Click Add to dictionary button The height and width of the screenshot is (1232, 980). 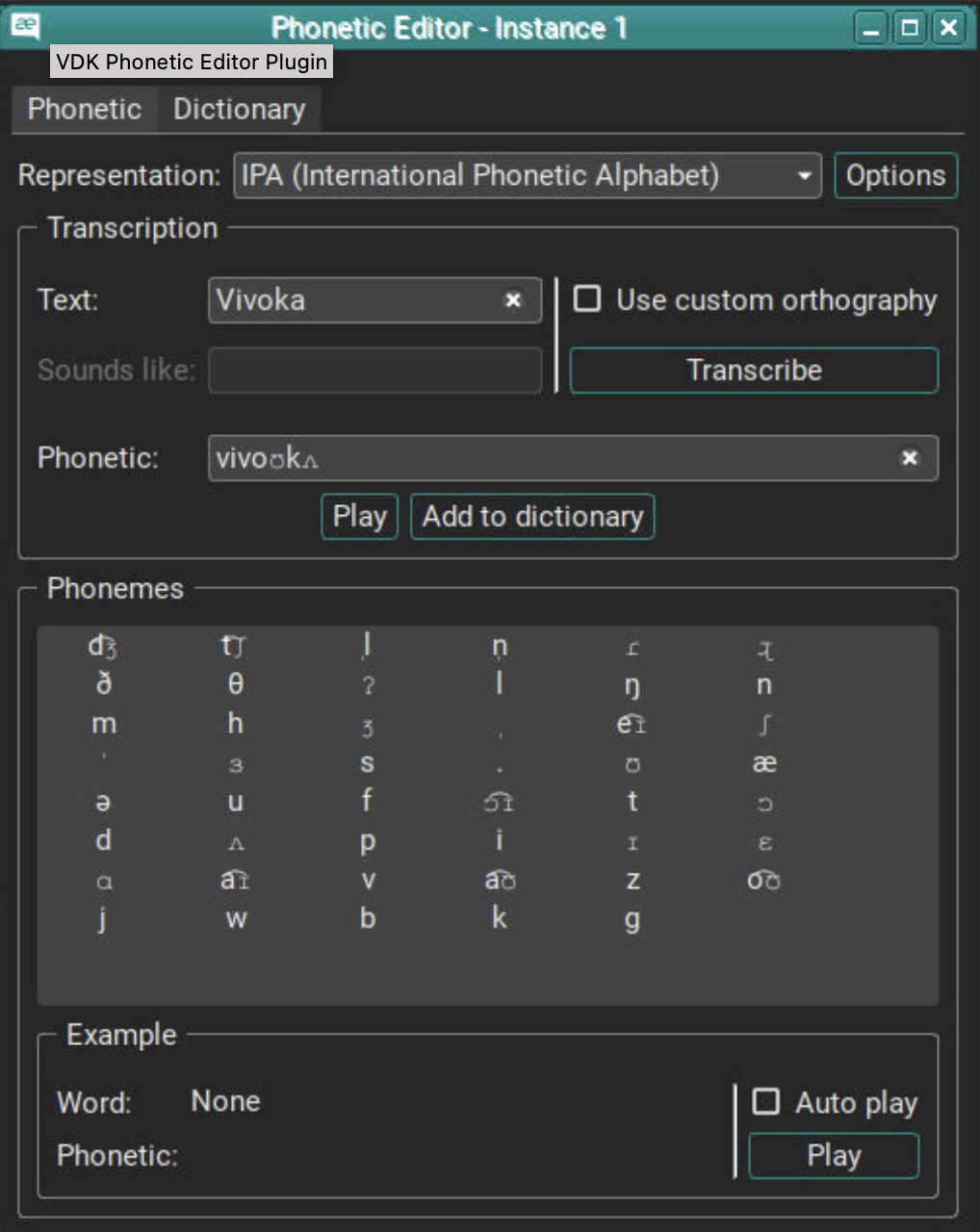click(532, 517)
